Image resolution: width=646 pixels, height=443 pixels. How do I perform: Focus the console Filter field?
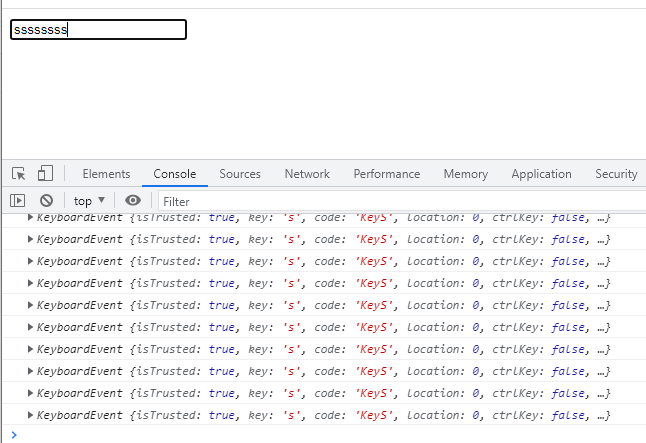click(x=402, y=202)
